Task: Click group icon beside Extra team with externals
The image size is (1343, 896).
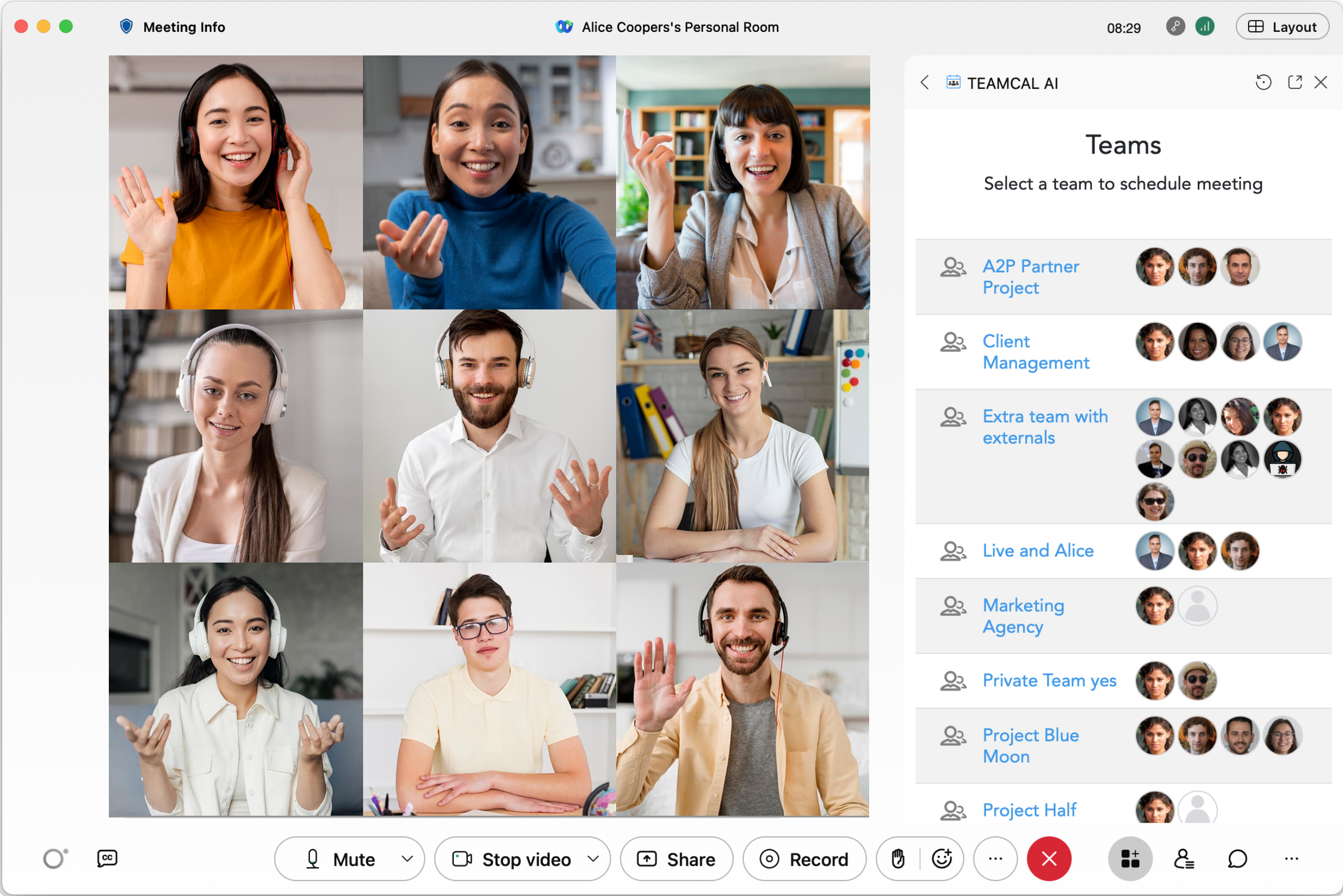Action: [953, 417]
